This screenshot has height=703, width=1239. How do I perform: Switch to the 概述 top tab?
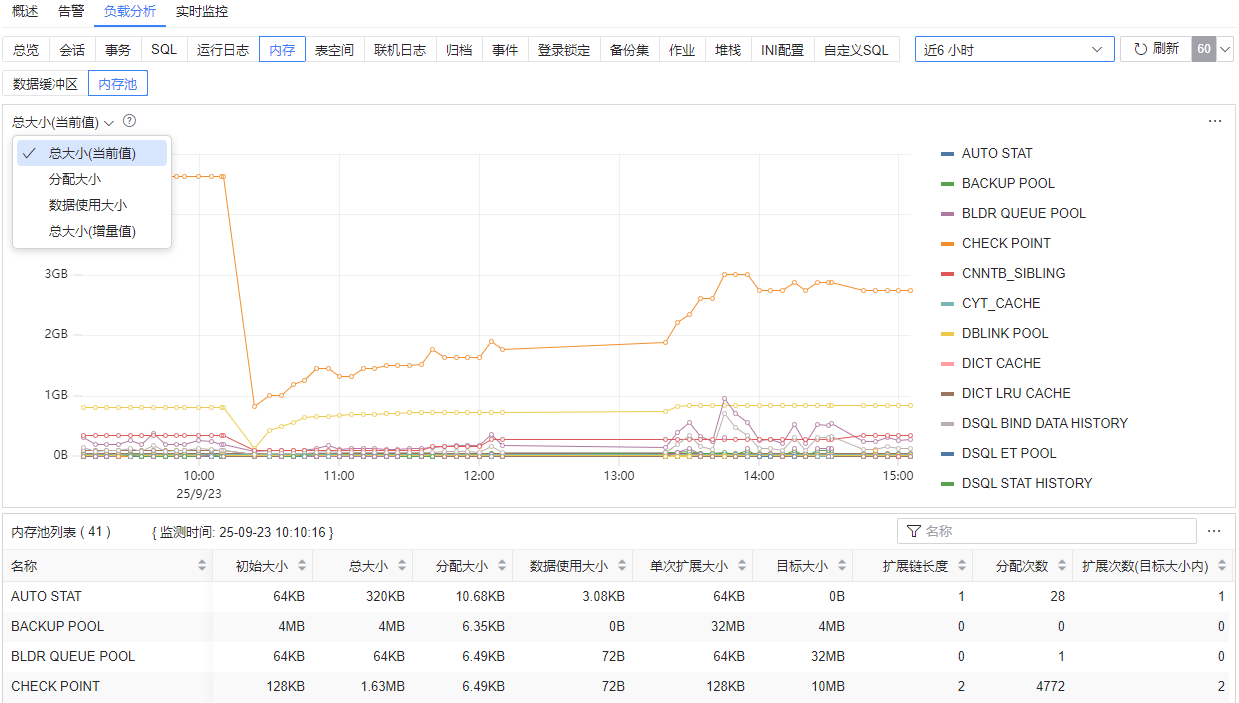coord(25,12)
